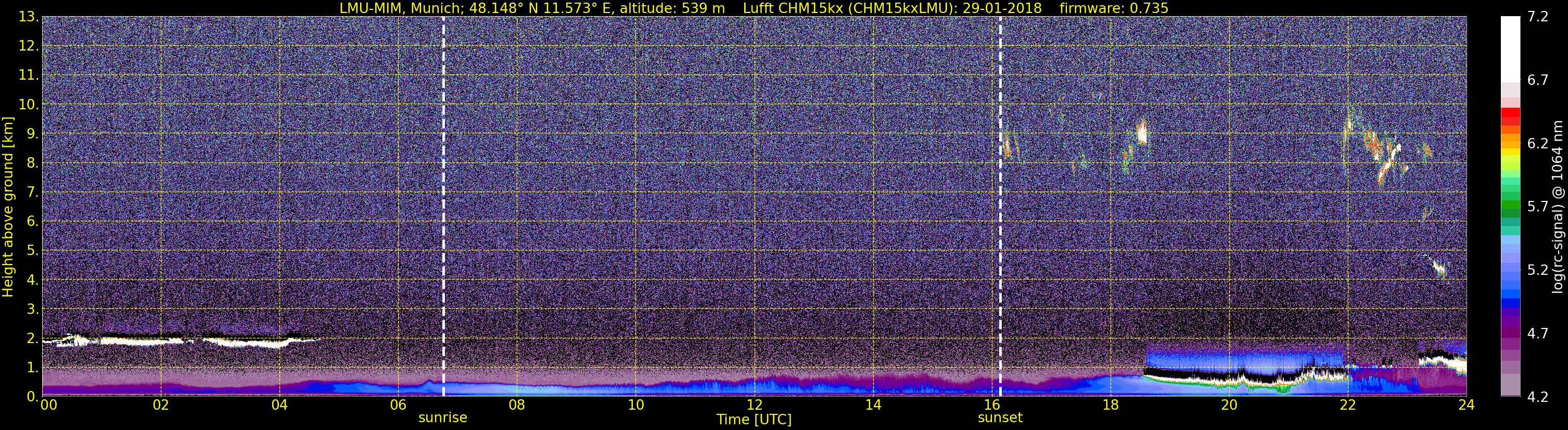Click the height axis tick label '10.'
Viewport: 1568px width, 430px height.
(x=29, y=105)
